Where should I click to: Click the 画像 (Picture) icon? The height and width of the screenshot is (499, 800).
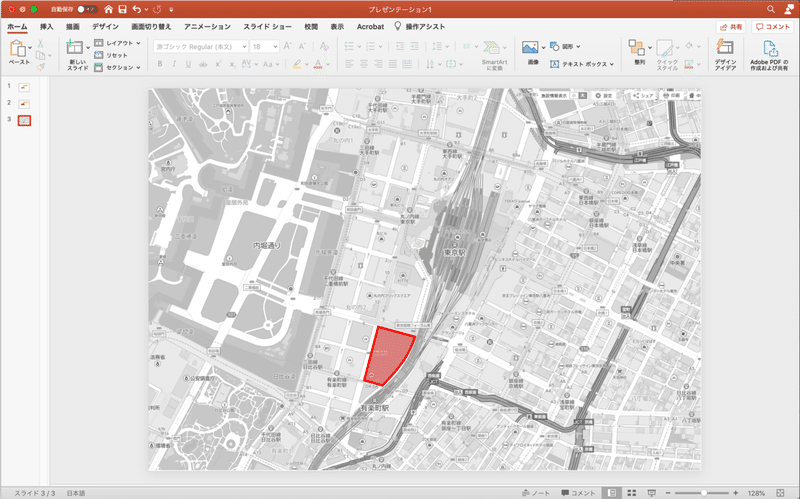coord(530,48)
